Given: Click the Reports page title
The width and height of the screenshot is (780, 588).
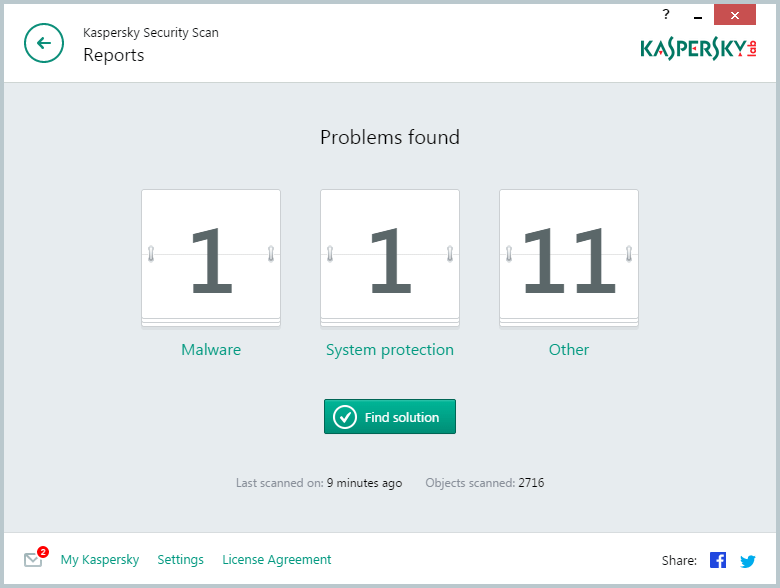Looking at the screenshot, I should click(114, 55).
